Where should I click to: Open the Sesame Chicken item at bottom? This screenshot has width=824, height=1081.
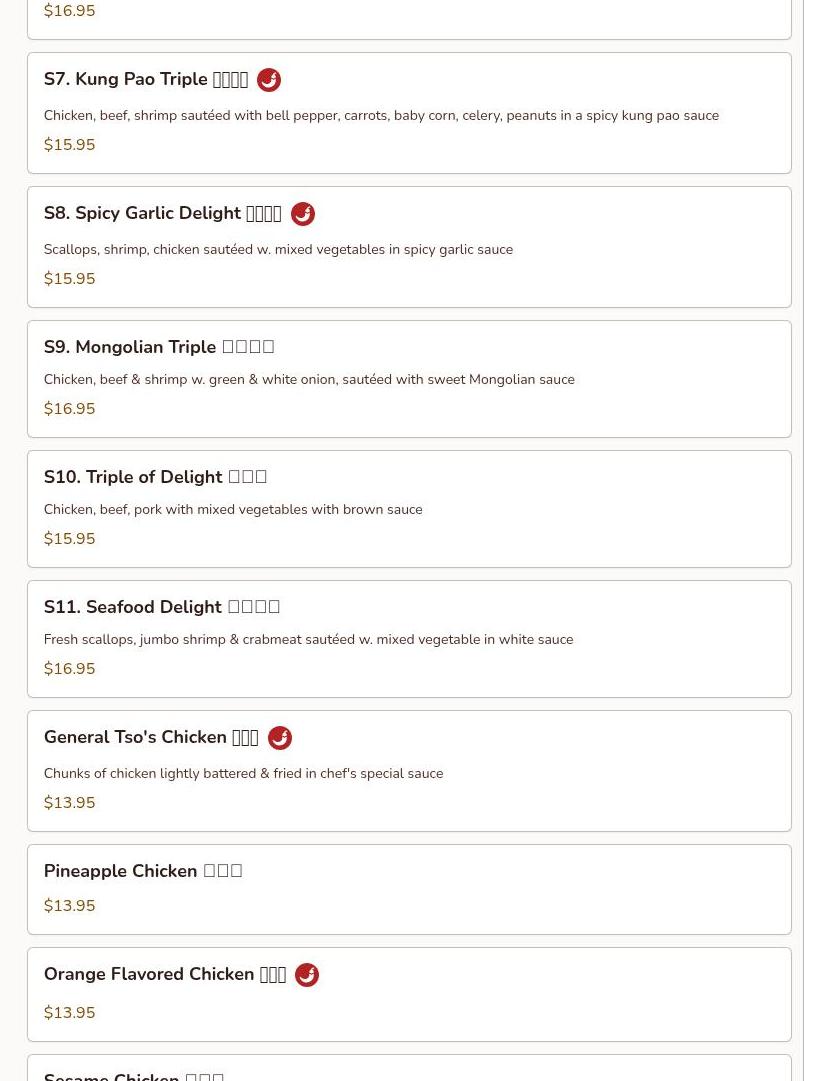[x=133, y=1075]
